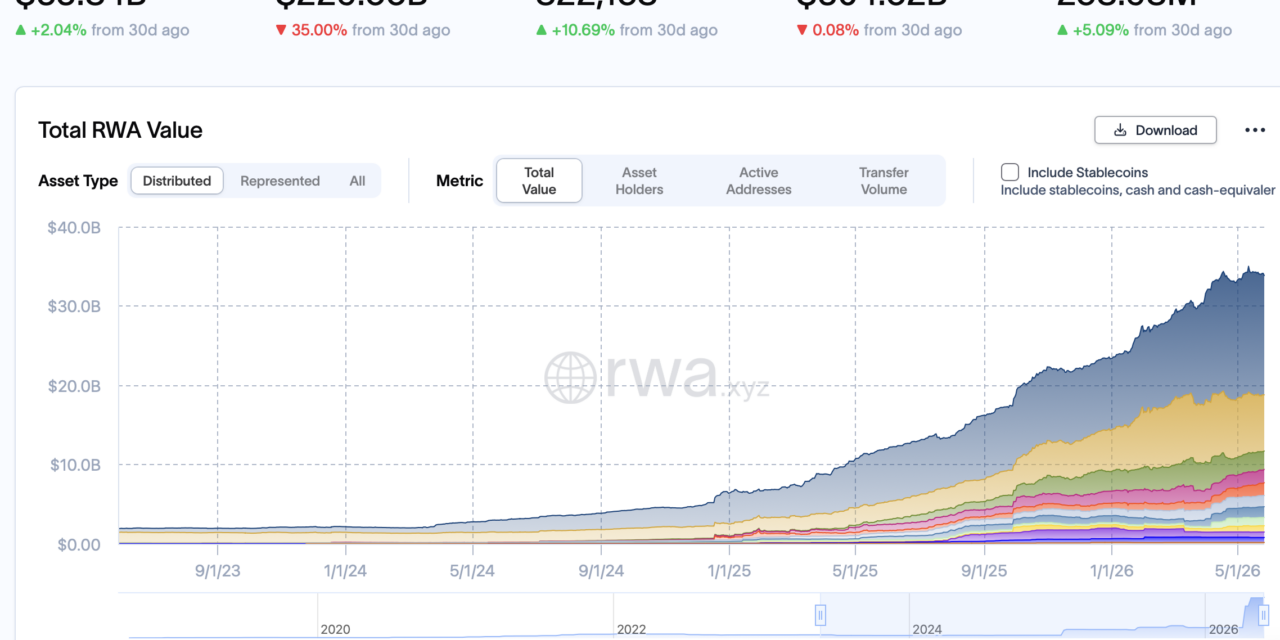The width and height of the screenshot is (1280, 640).
Task: Click the Download button
Action: click(x=1155, y=130)
